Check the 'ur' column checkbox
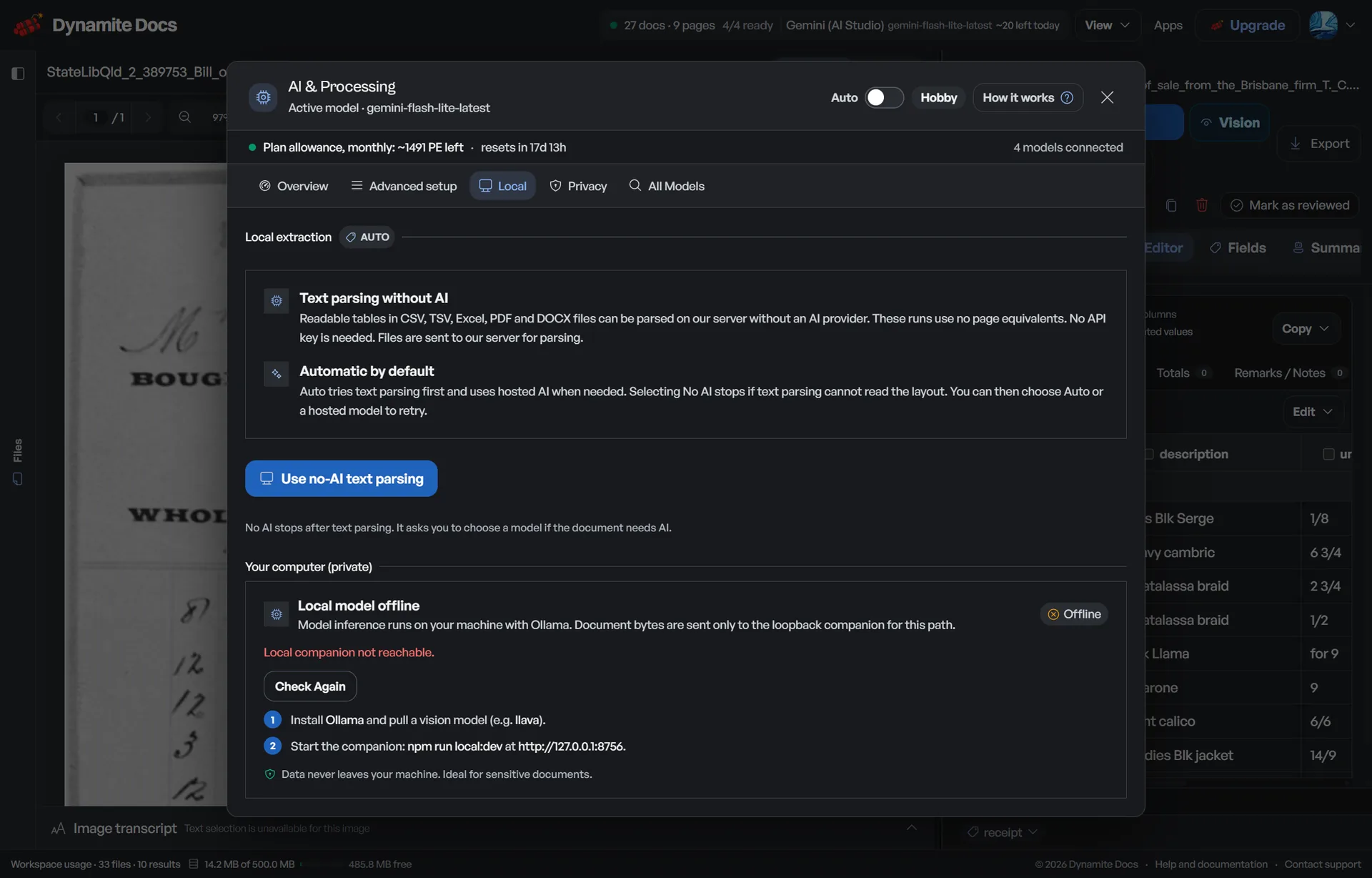Viewport: 1372px width, 878px height. coord(1328,454)
